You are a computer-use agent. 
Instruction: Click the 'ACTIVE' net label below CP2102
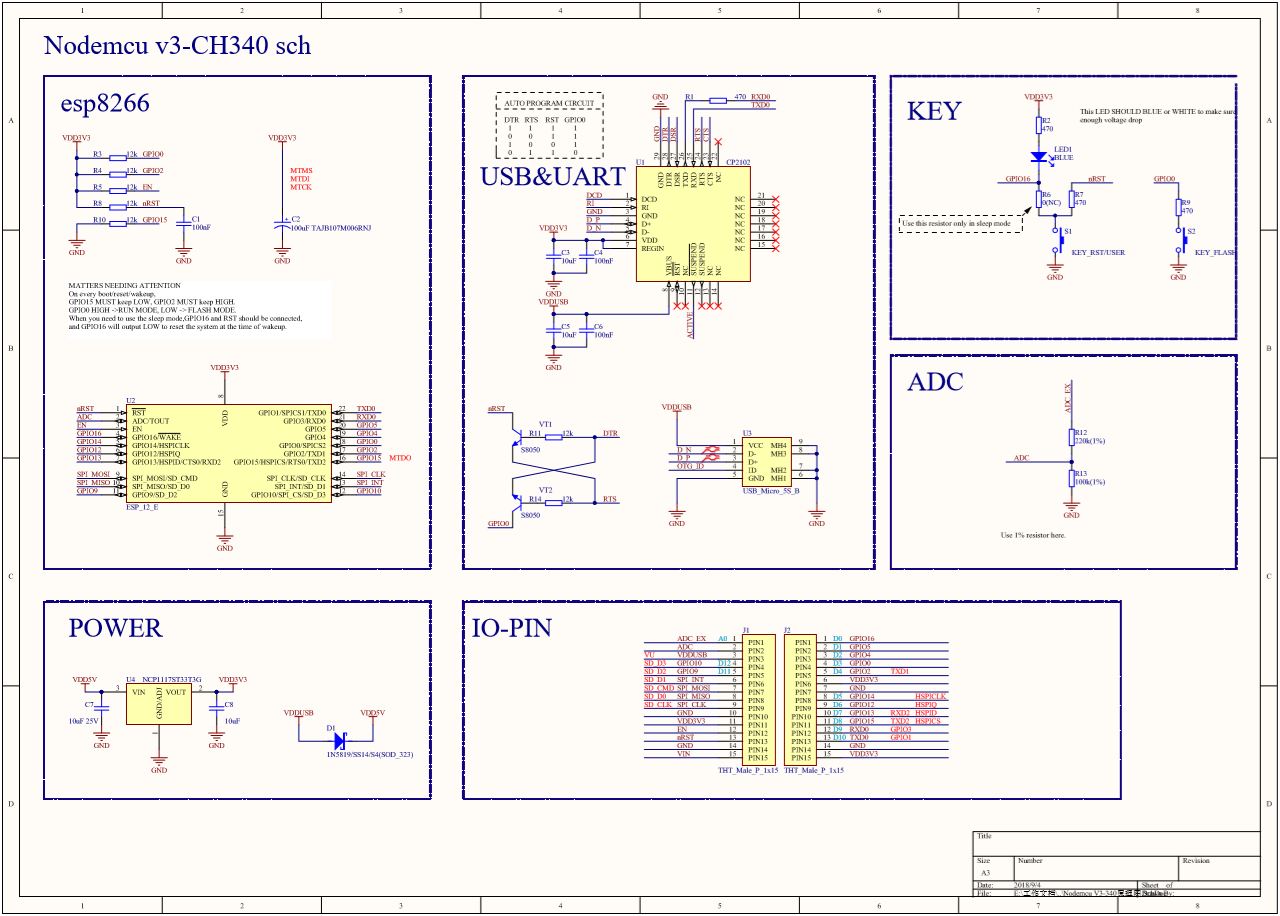(691, 324)
